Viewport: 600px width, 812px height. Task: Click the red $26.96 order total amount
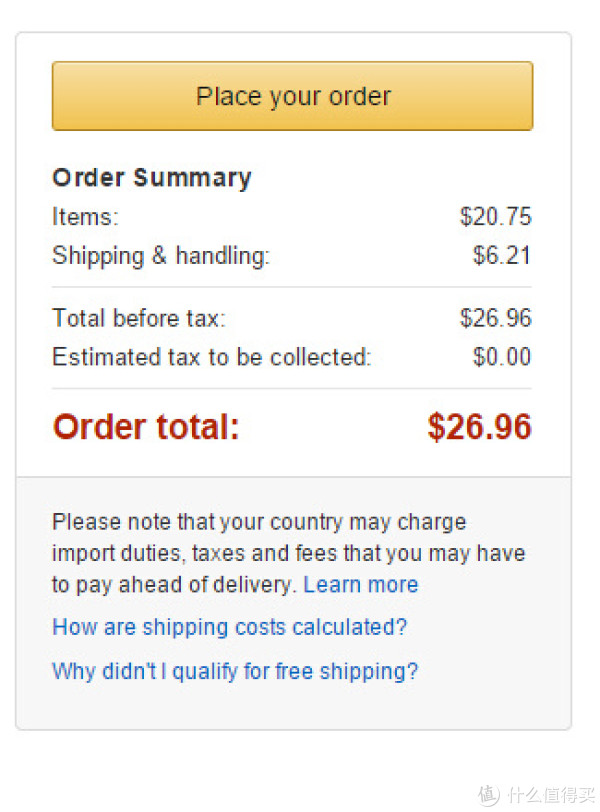479,427
